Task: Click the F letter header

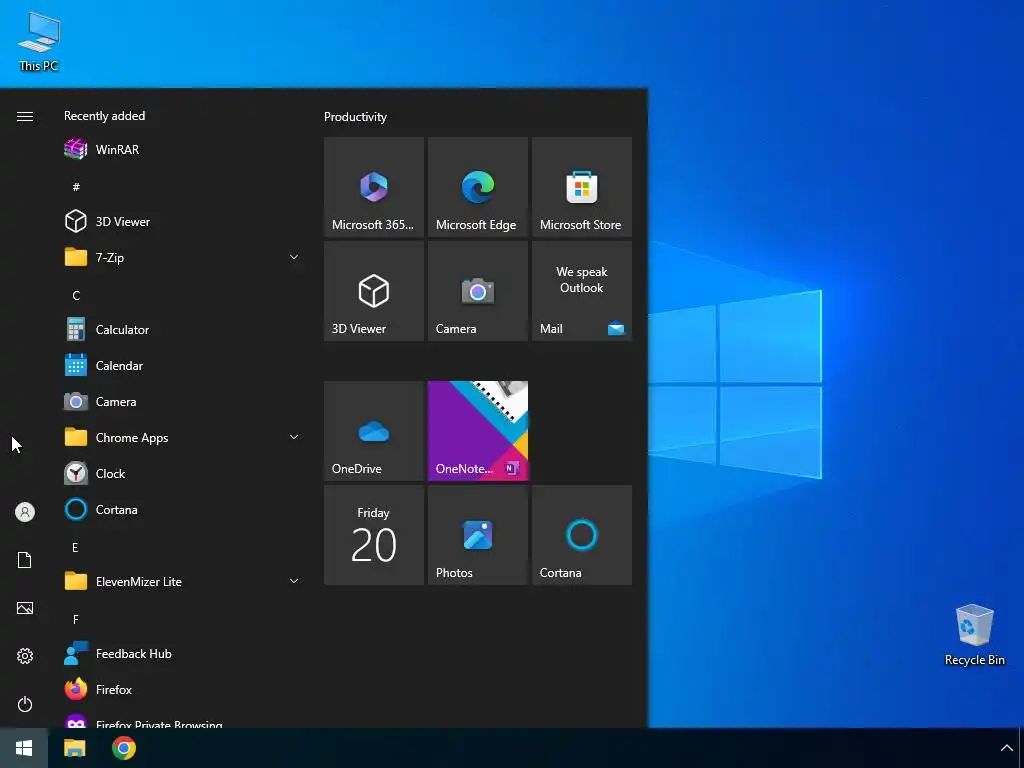Action: 76,619
